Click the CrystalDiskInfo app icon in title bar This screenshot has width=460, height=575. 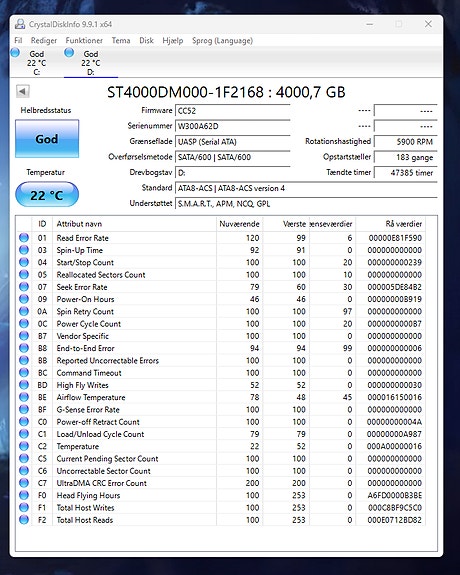click(20, 24)
